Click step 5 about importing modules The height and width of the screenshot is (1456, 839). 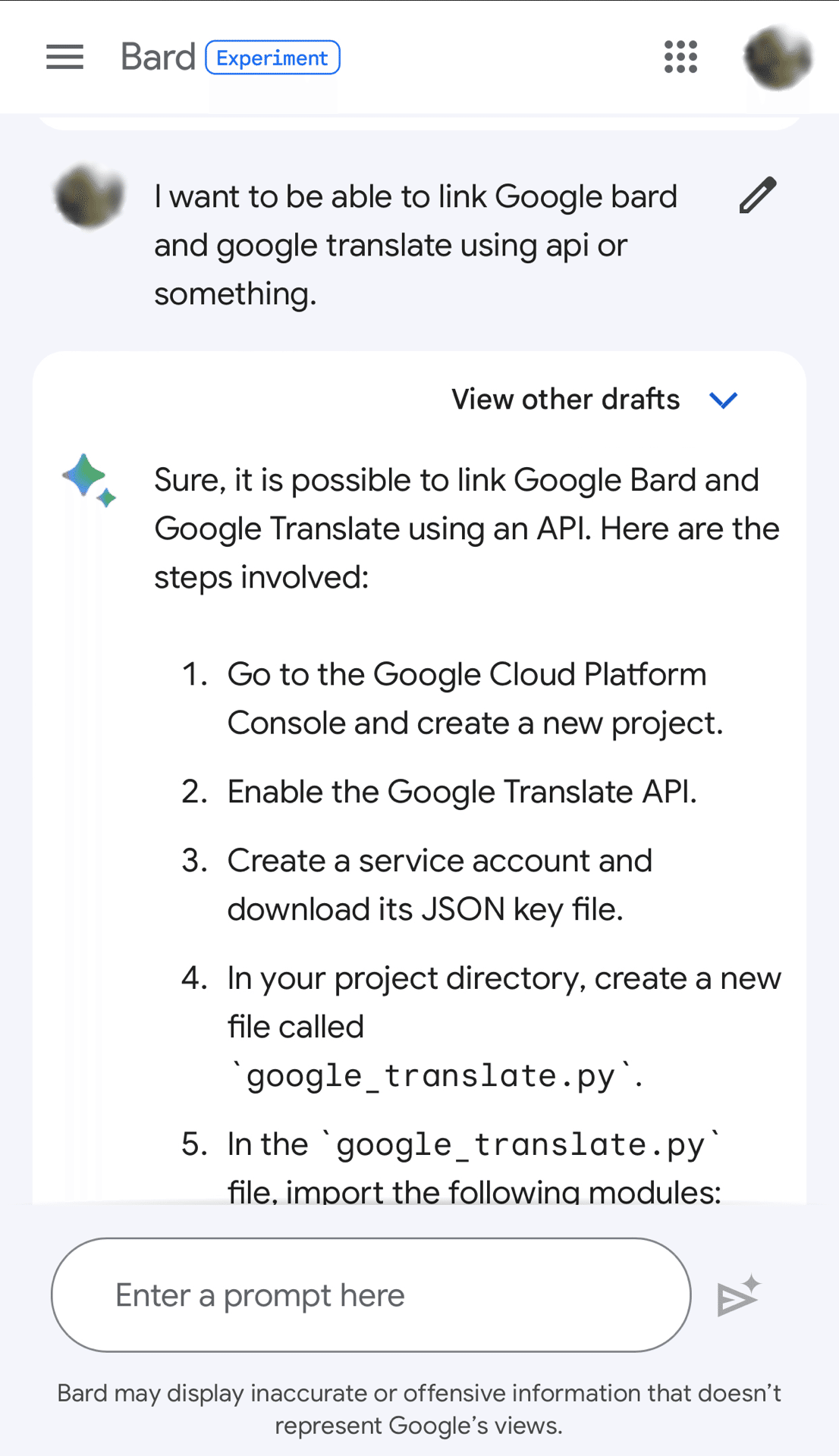click(473, 1167)
